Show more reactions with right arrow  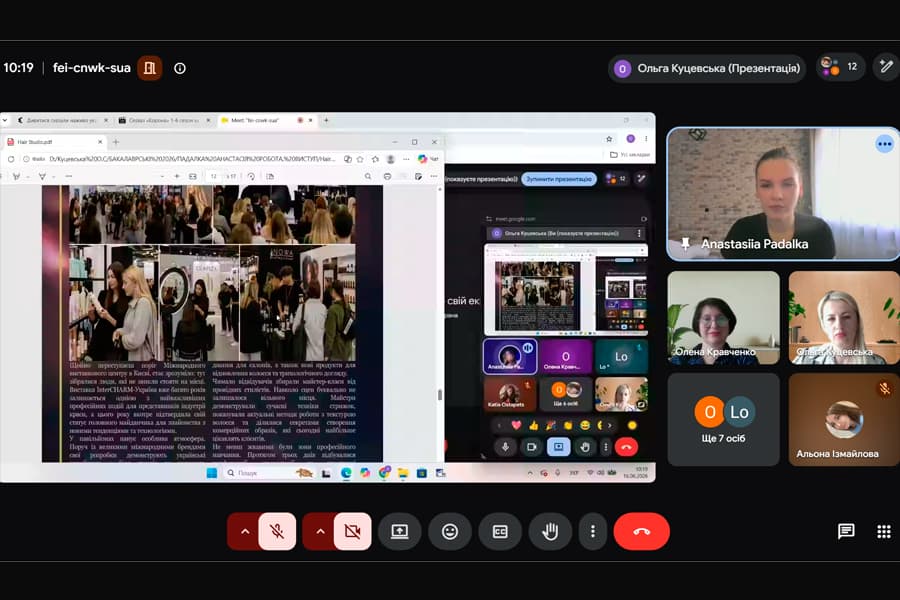point(610,425)
